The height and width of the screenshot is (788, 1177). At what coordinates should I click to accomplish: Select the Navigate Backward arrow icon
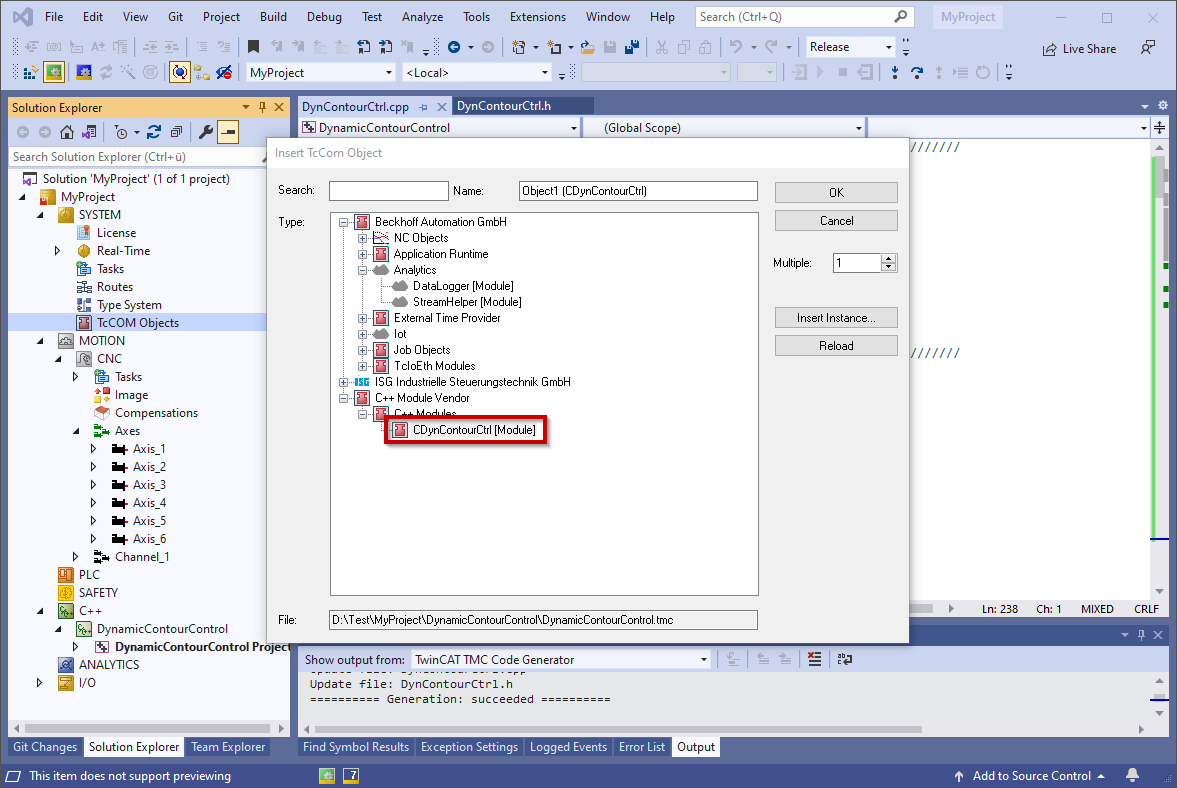point(455,47)
